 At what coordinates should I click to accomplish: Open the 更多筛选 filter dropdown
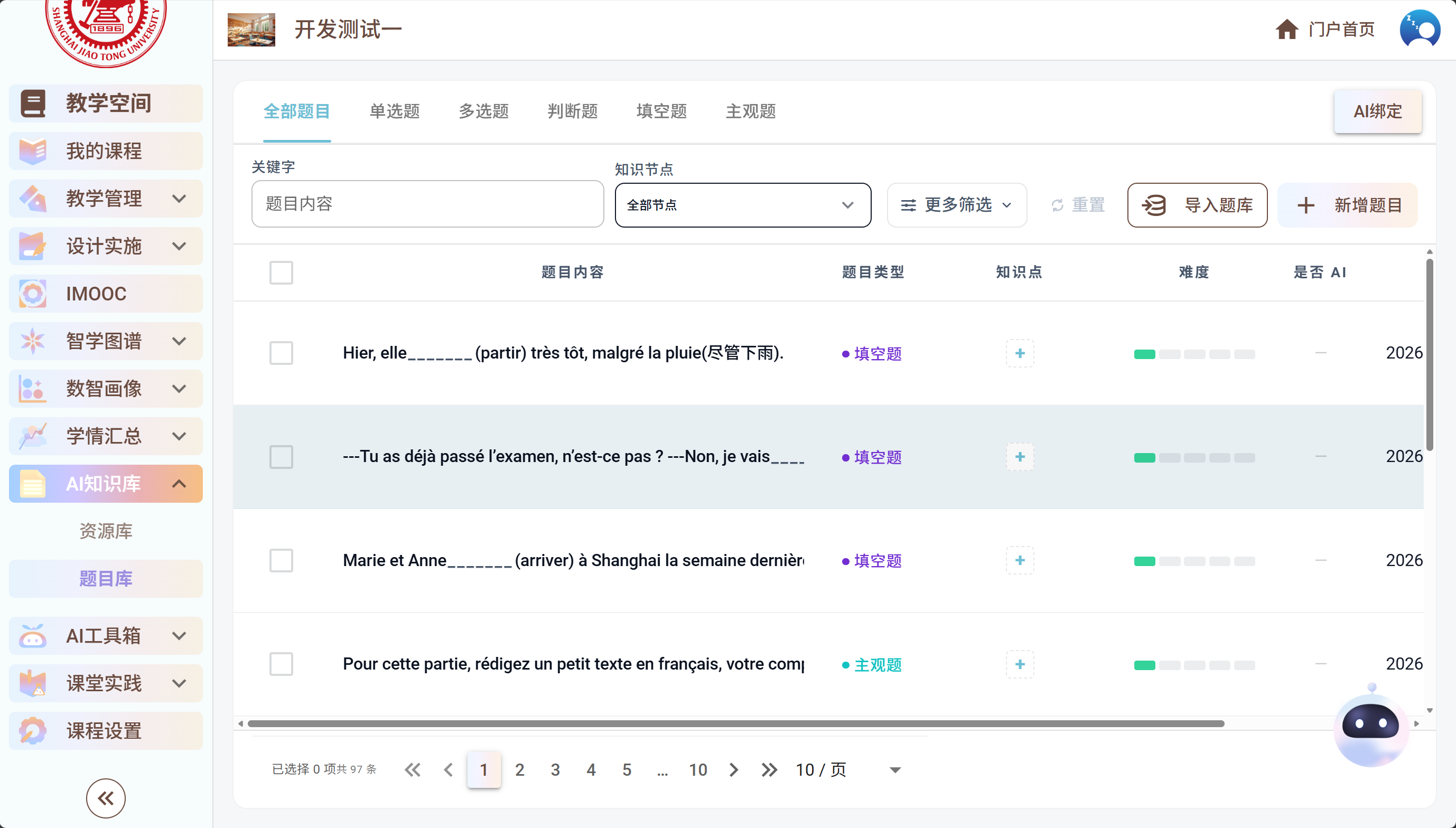pos(957,205)
